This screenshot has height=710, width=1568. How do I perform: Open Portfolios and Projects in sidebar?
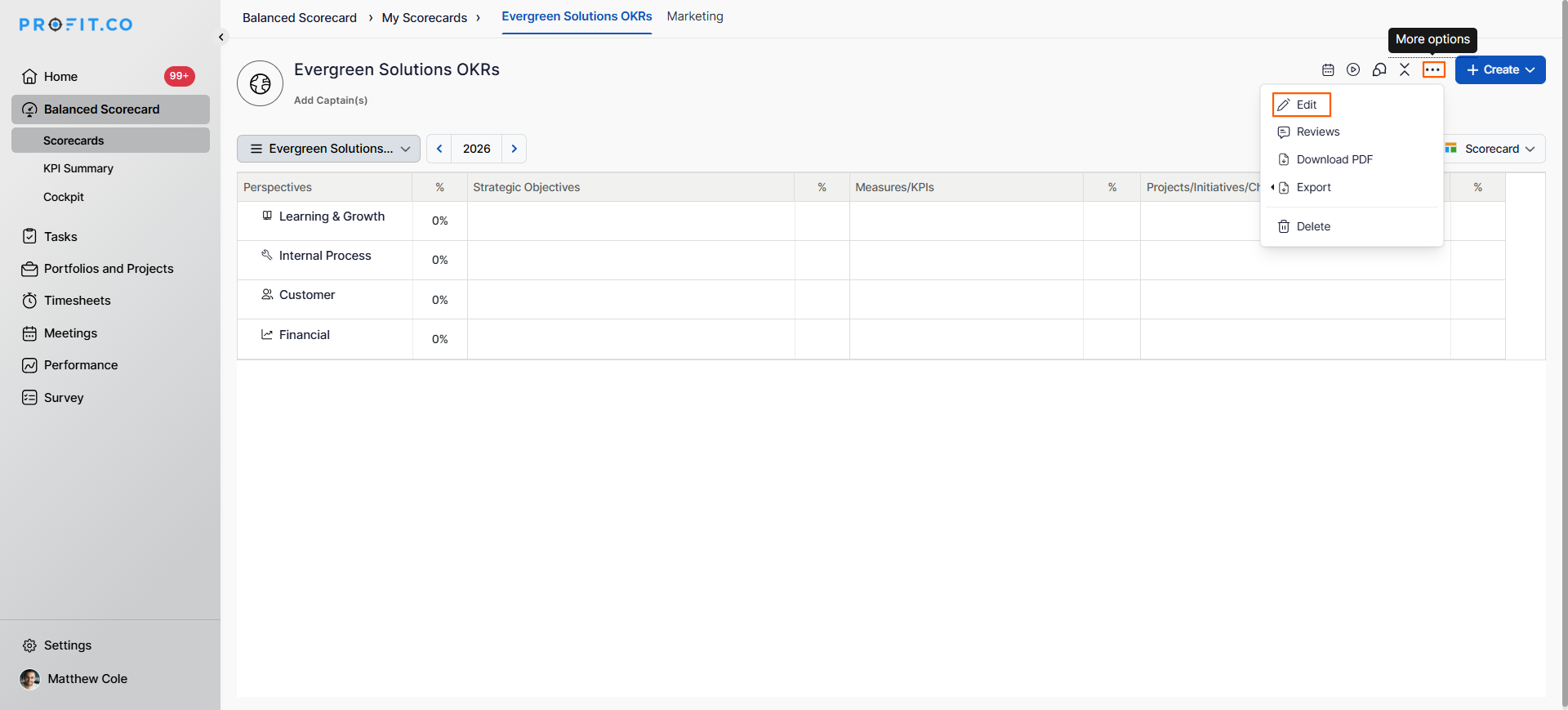click(110, 269)
